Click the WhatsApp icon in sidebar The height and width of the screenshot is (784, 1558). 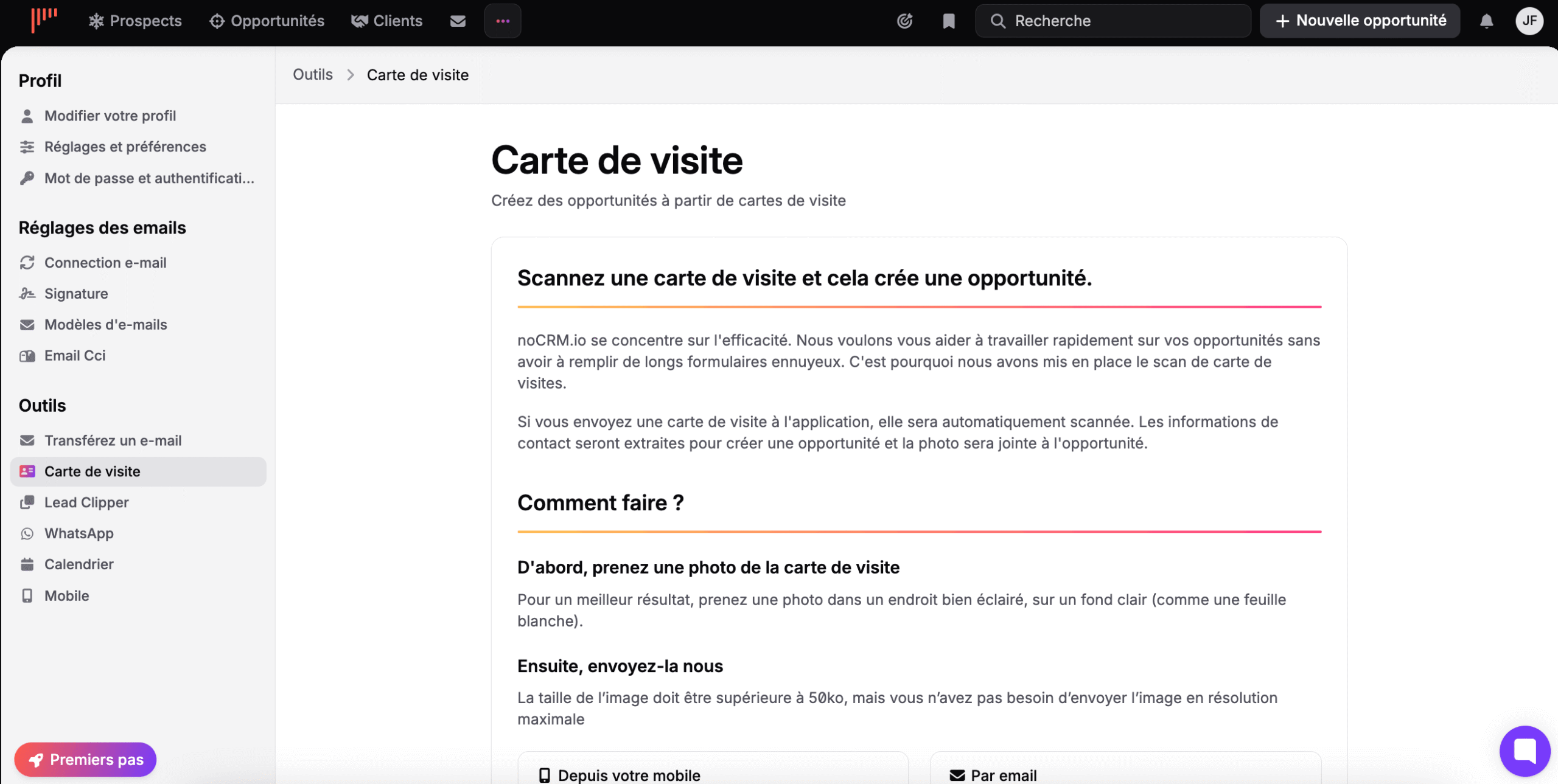(x=27, y=533)
